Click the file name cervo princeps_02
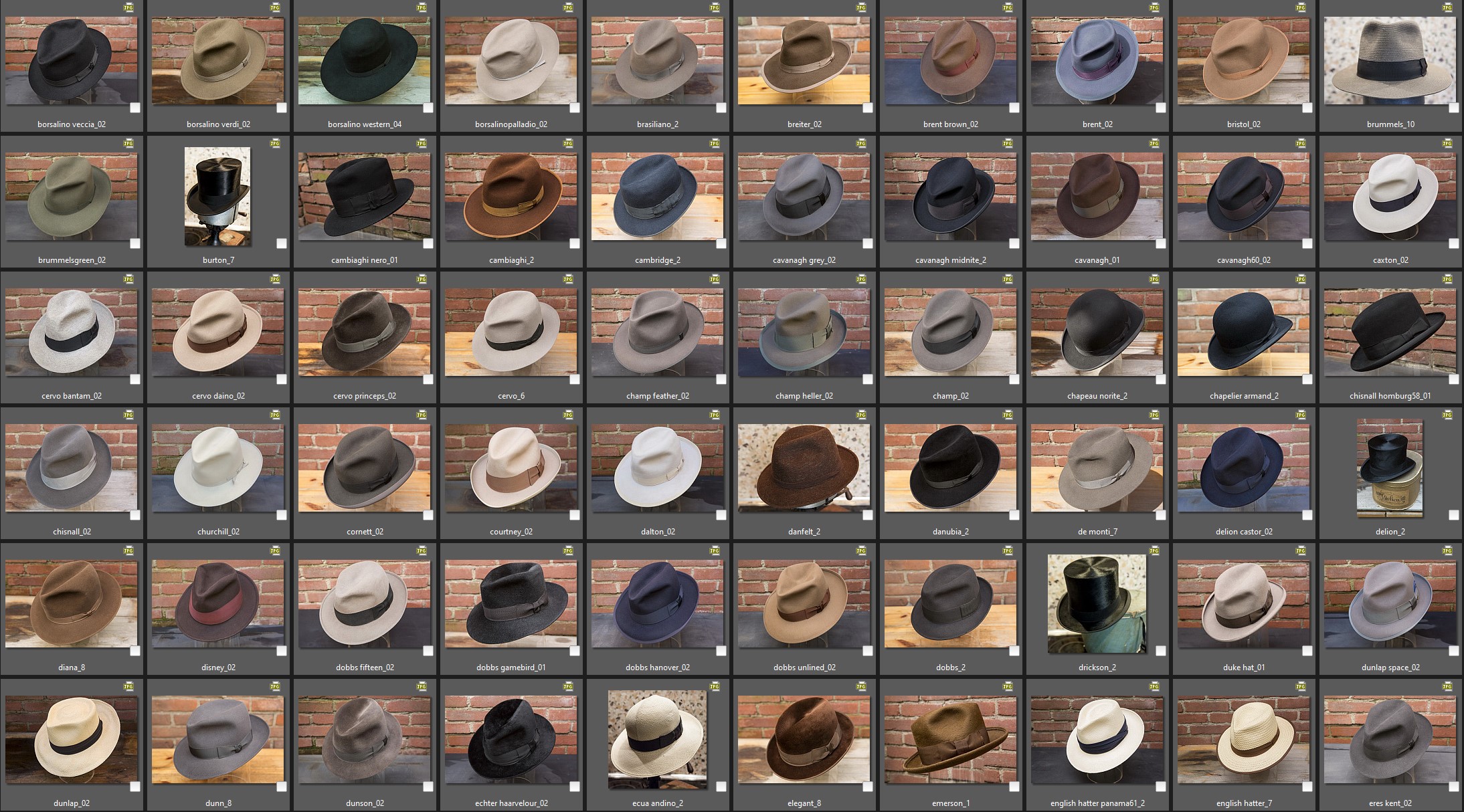The width and height of the screenshot is (1464, 812). 365,396
